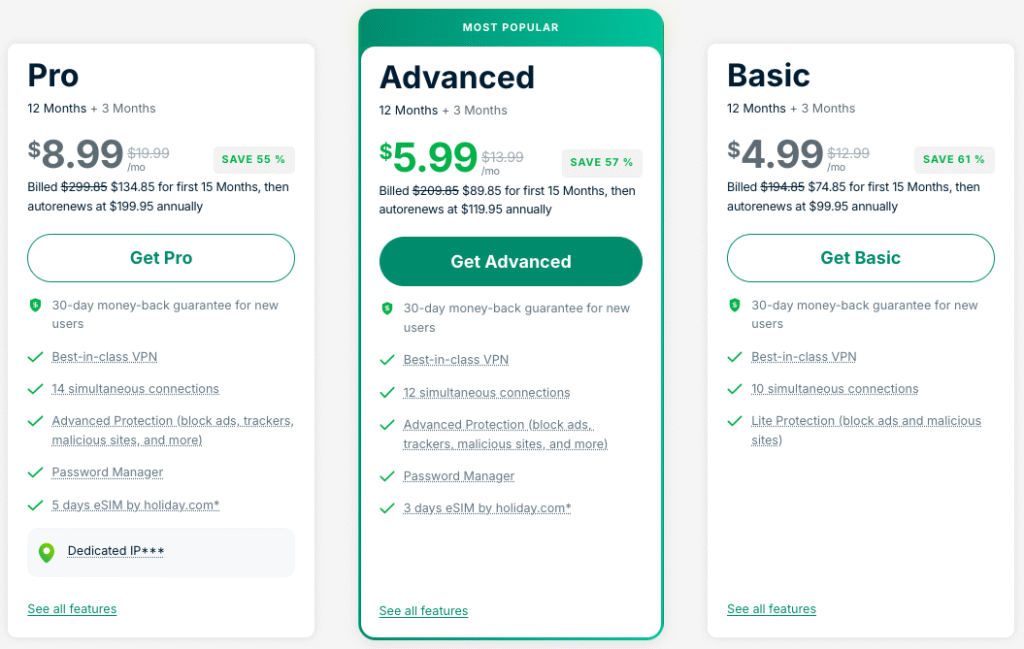1024x649 pixels.
Task: Open the Dedicated IP feature details
Action: click(x=115, y=551)
